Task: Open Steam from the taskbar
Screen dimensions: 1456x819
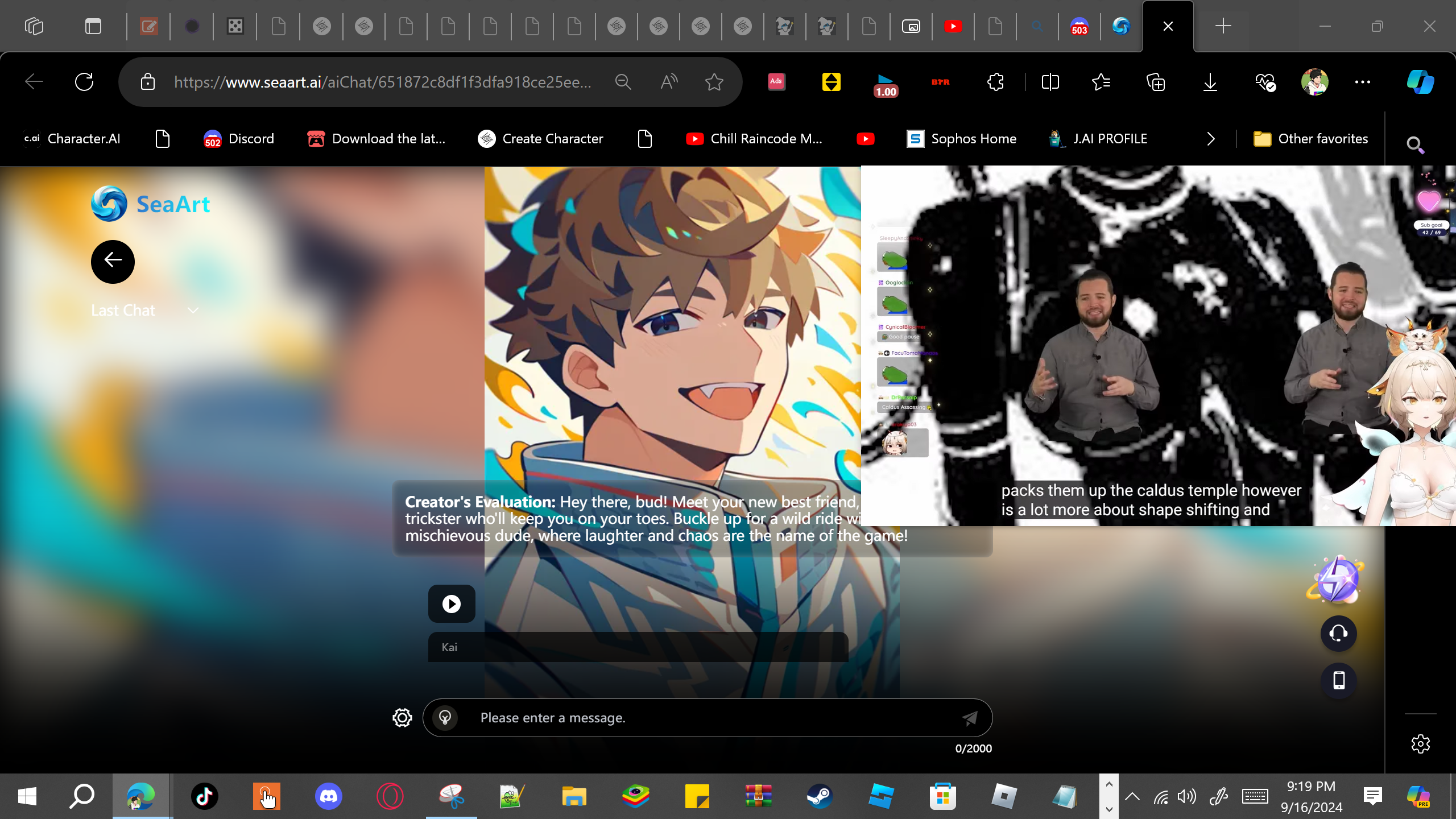Action: [x=820, y=796]
